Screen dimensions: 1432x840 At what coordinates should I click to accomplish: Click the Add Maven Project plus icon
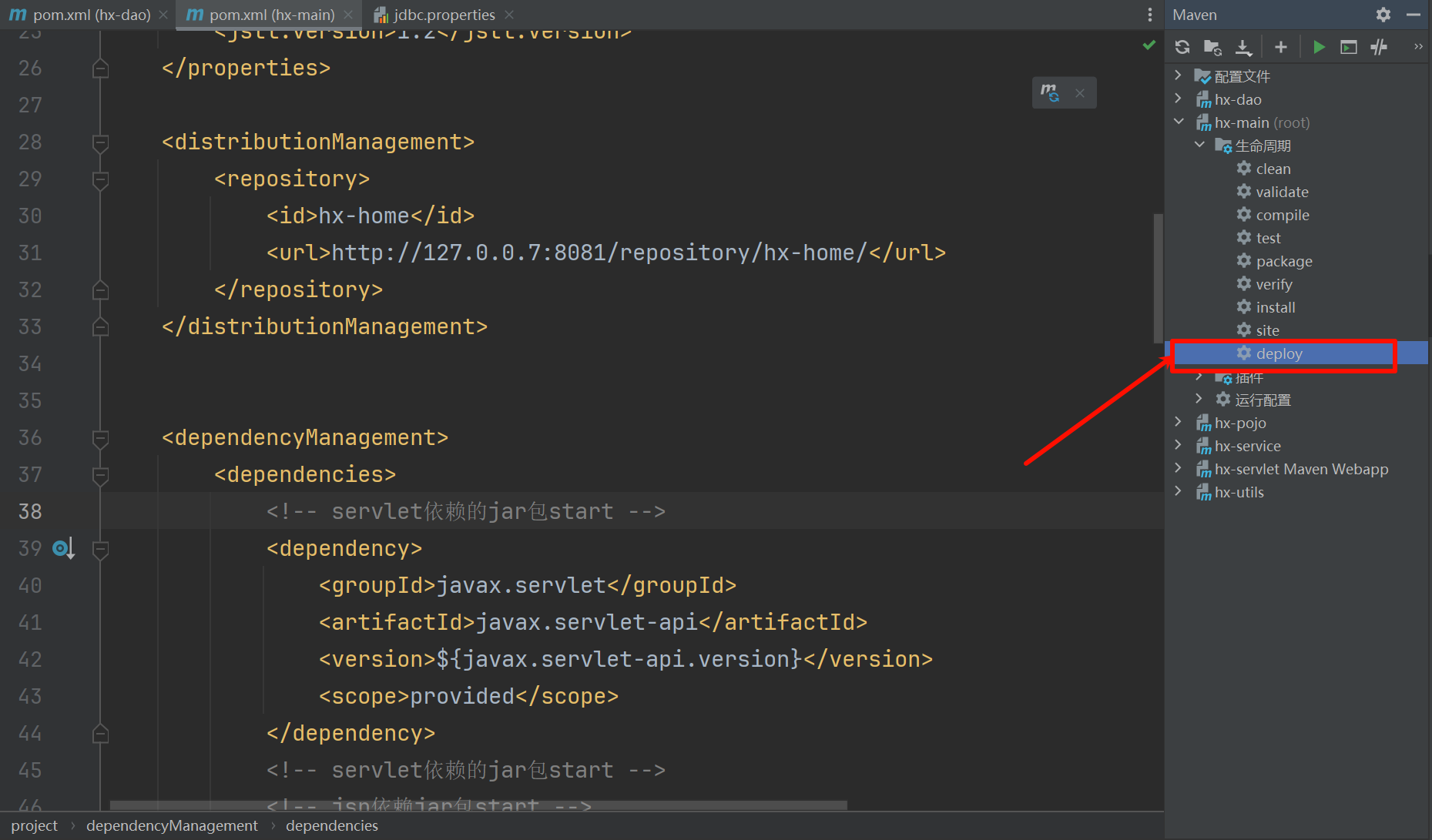click(1281, 47)
